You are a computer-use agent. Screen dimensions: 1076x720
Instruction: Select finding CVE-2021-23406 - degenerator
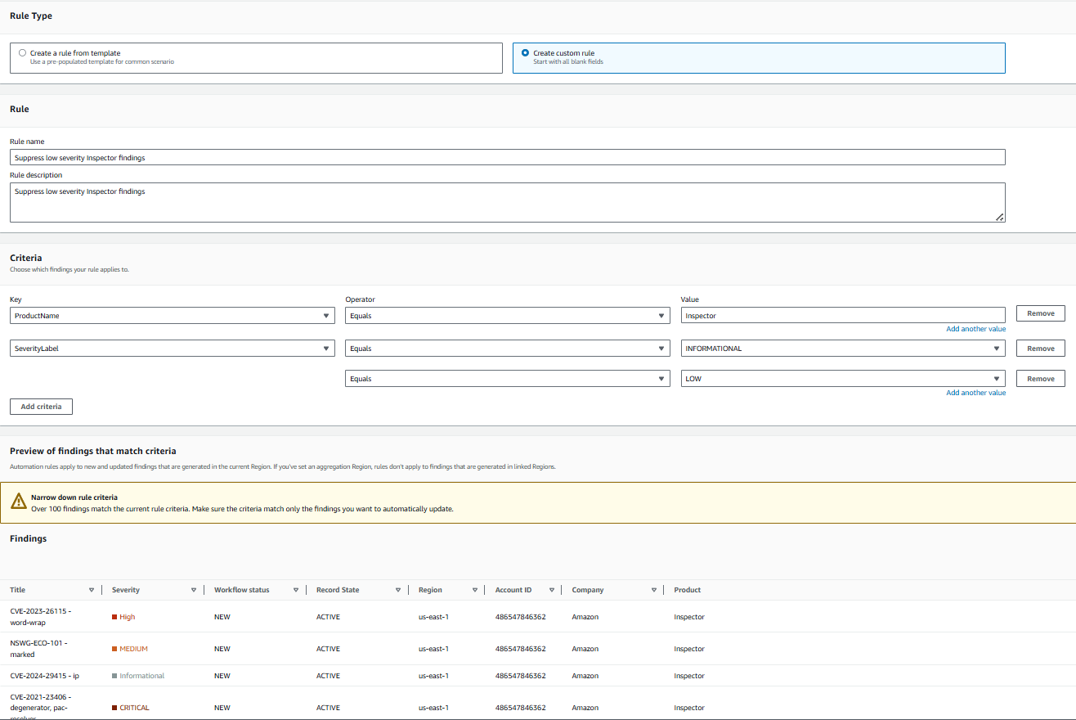point(40,705)
